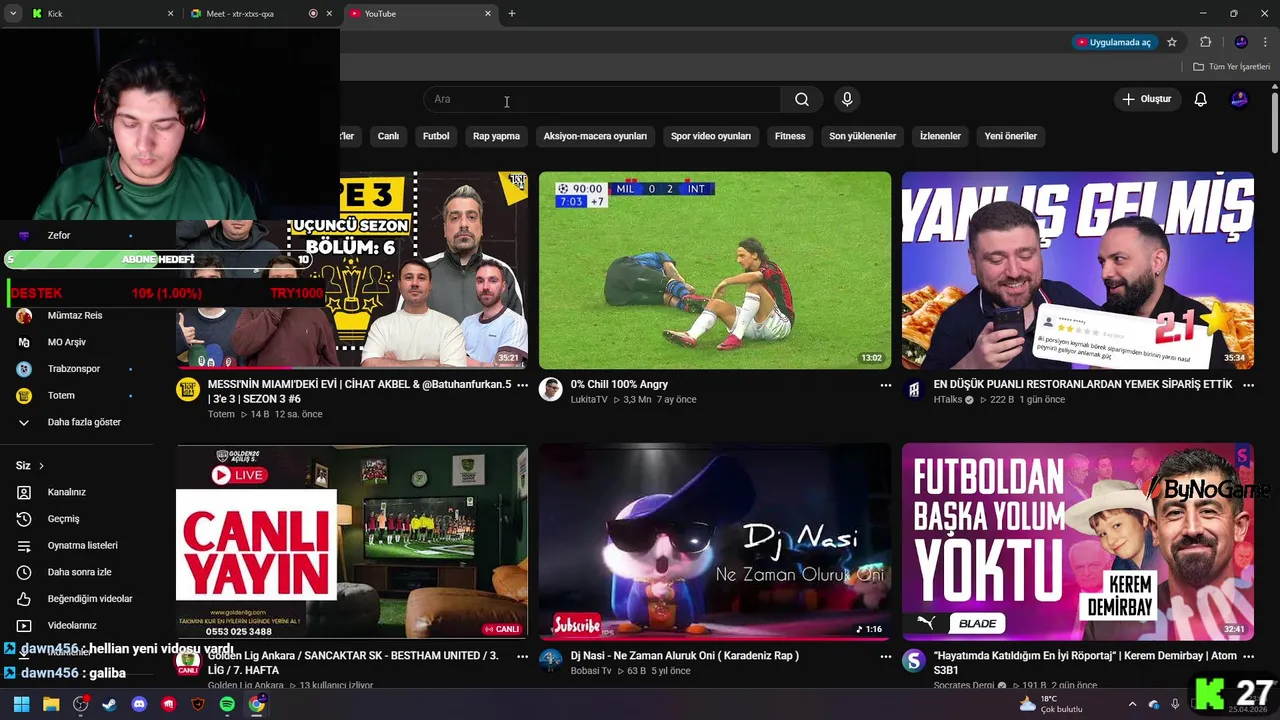Open the YouTube notifications bell
This screenshot has height=720, width=1280.
click(x=1200, y=99)
